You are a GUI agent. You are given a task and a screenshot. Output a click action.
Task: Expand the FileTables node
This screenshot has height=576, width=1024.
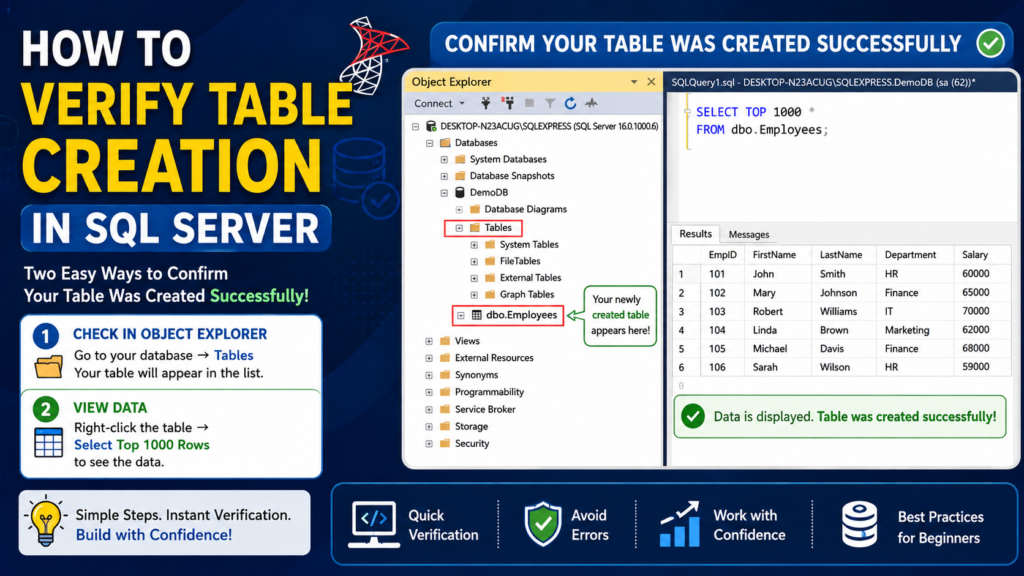click(x=474, y=261)
